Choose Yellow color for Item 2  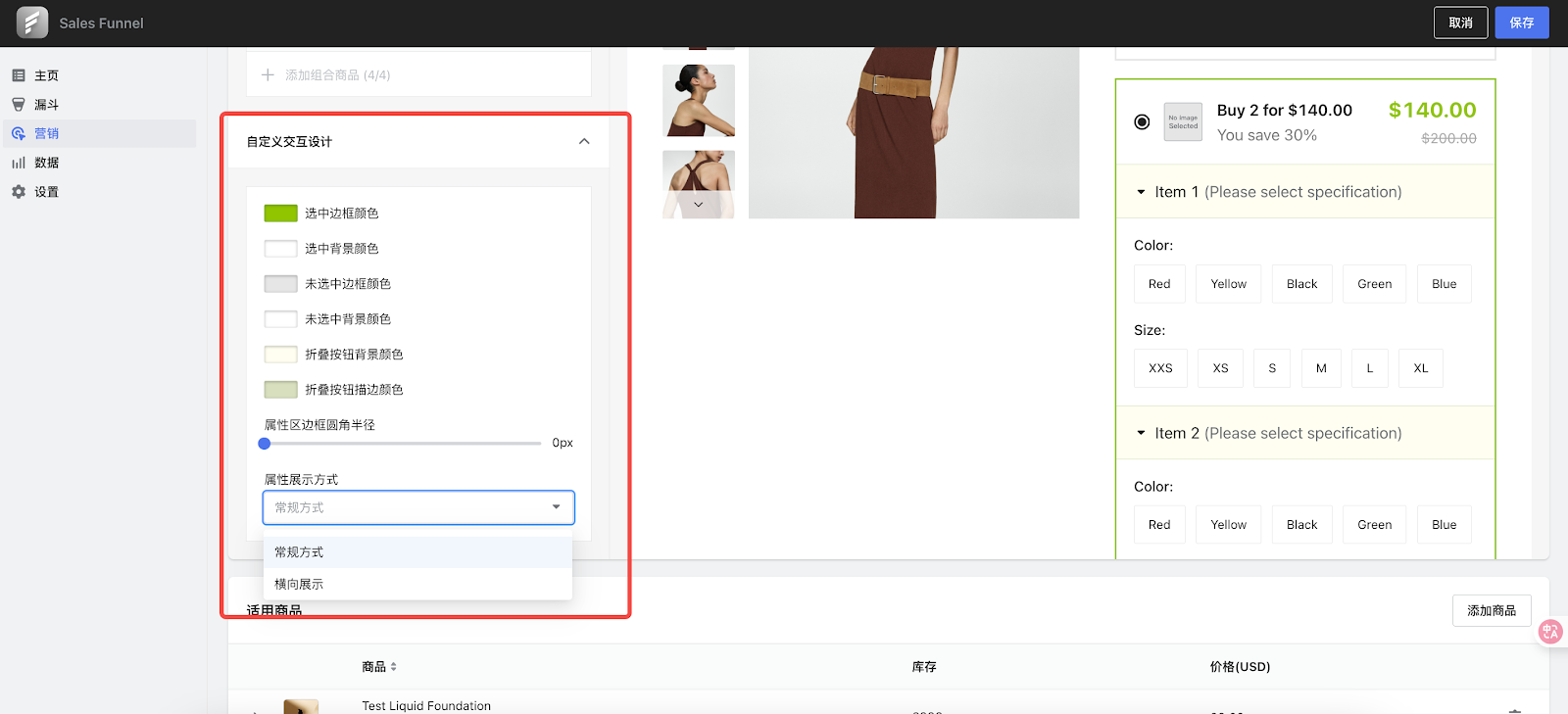(1229, 525)
